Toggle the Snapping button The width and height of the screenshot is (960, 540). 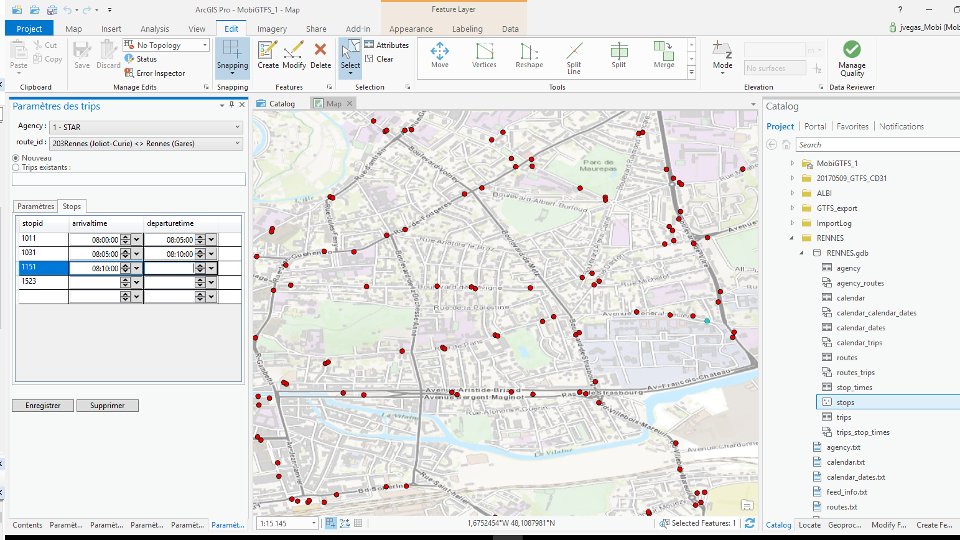pyautogui.click(x=232, y=58)
